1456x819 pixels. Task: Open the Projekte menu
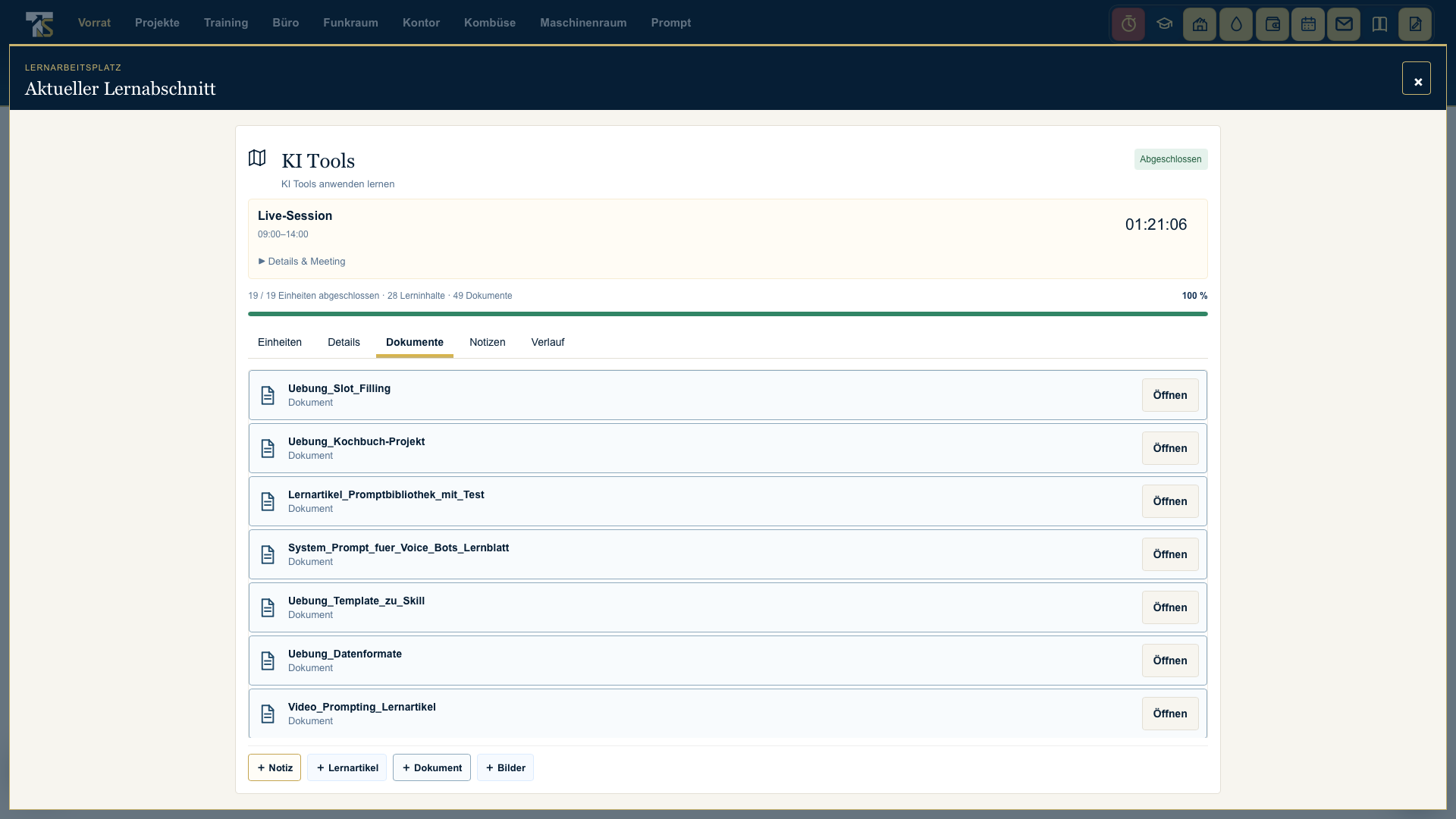coord(157,23)
